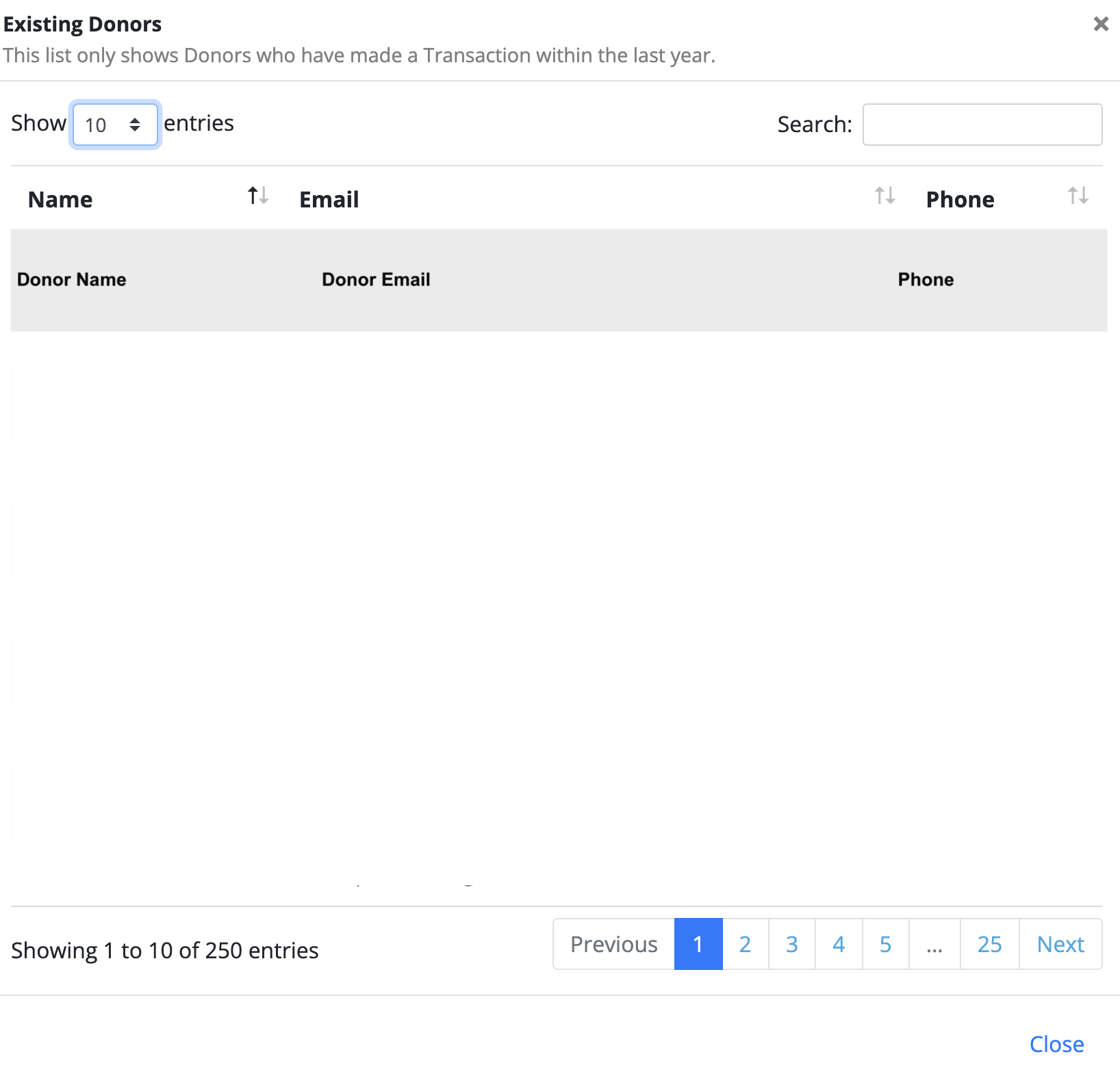
Task: Close the Existing Donors dialog with X
Action: coord(1101,25)
